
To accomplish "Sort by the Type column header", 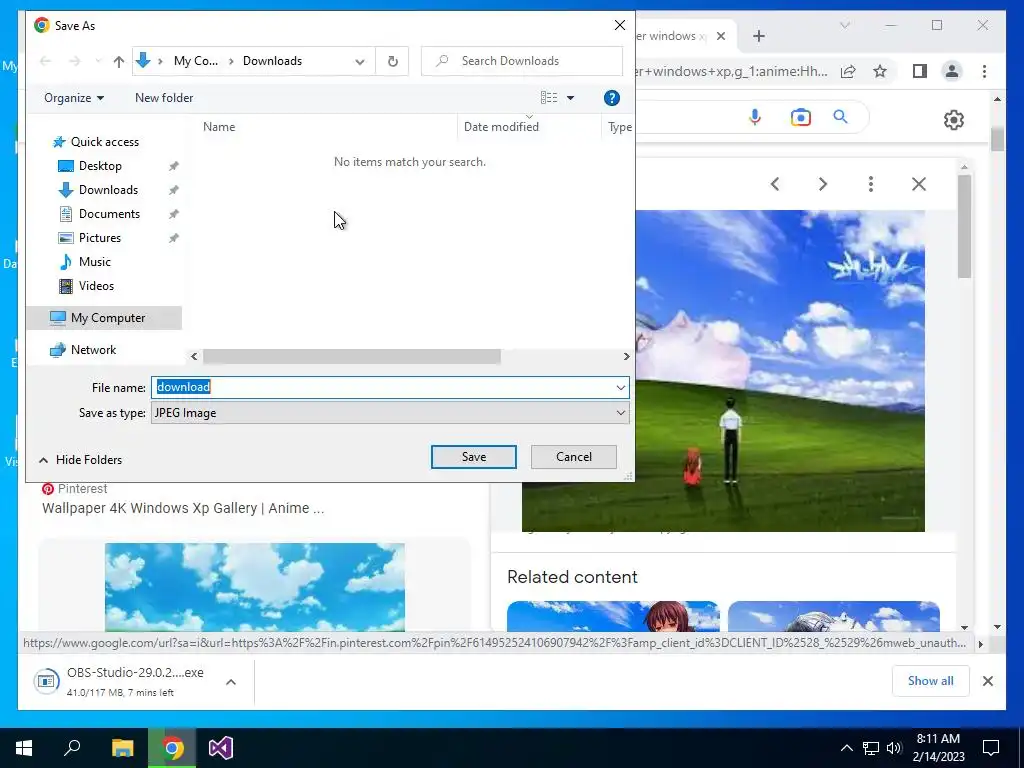I will [x=619, y=127].
